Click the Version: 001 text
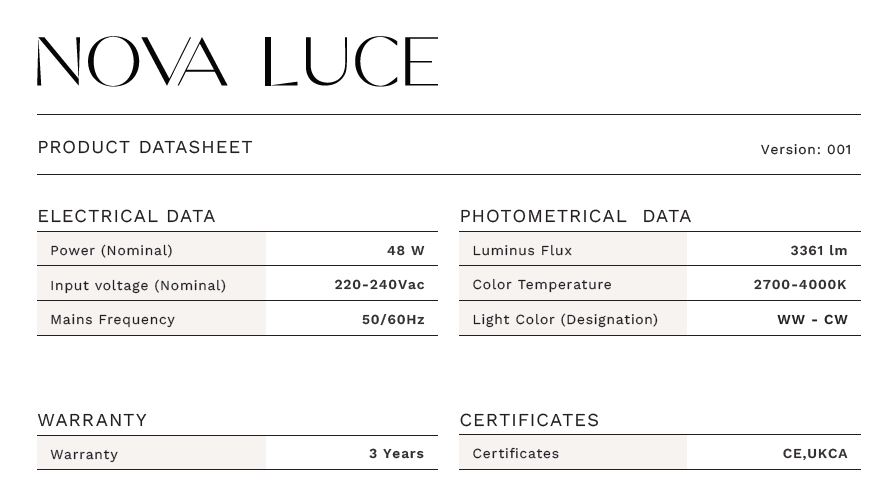Image resolution: width=893 pixels, height=494 pixels. tap(805, 150)
